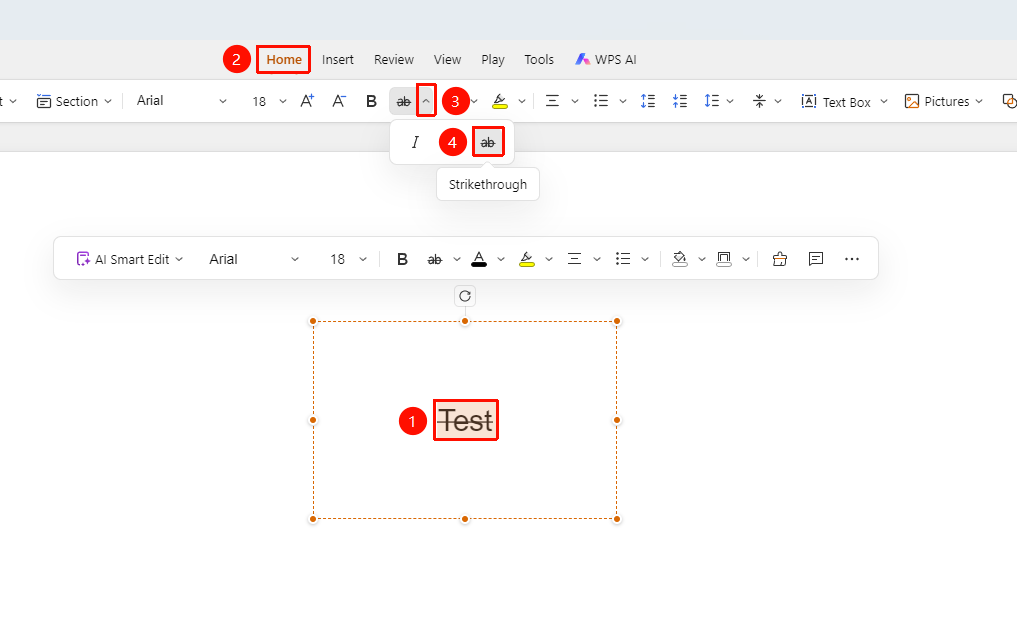
Task: Click the Increase font size icon
Action: pos(307,101)
